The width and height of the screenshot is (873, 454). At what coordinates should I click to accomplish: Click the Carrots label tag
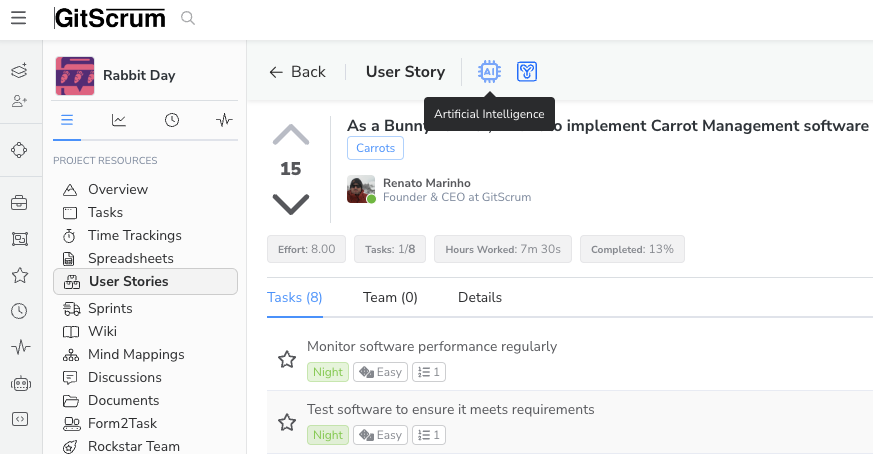[376, 148]
